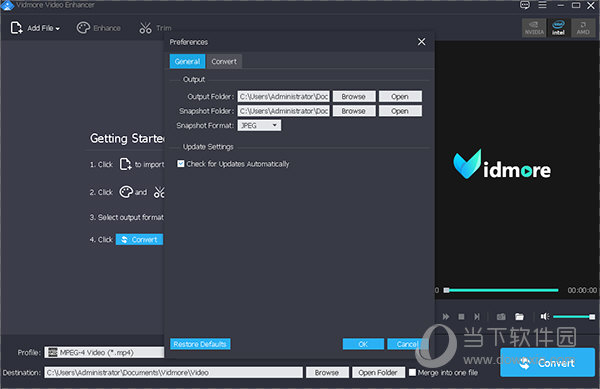
Task: Click the palette enhance icon in step 2
Action: click(126, 192)
